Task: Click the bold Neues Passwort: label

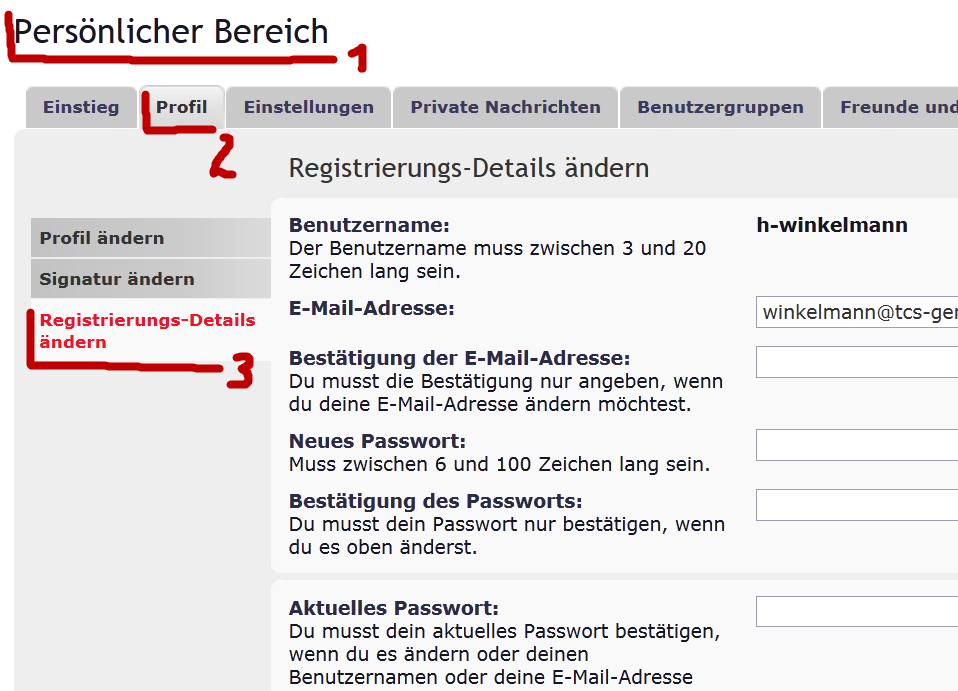Action: coord(377,441)
